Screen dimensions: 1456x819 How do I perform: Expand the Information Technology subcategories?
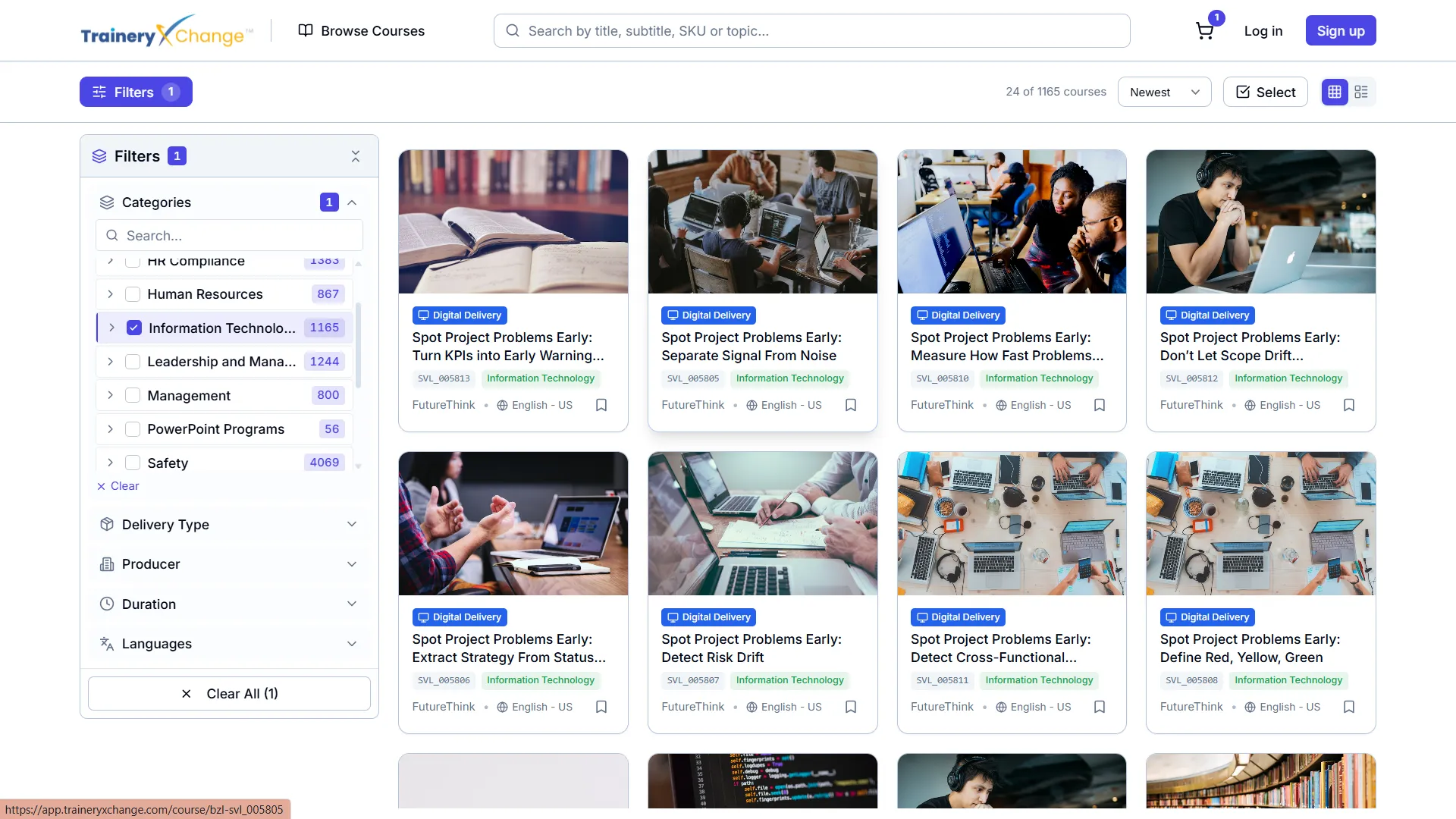click(112, 328)
